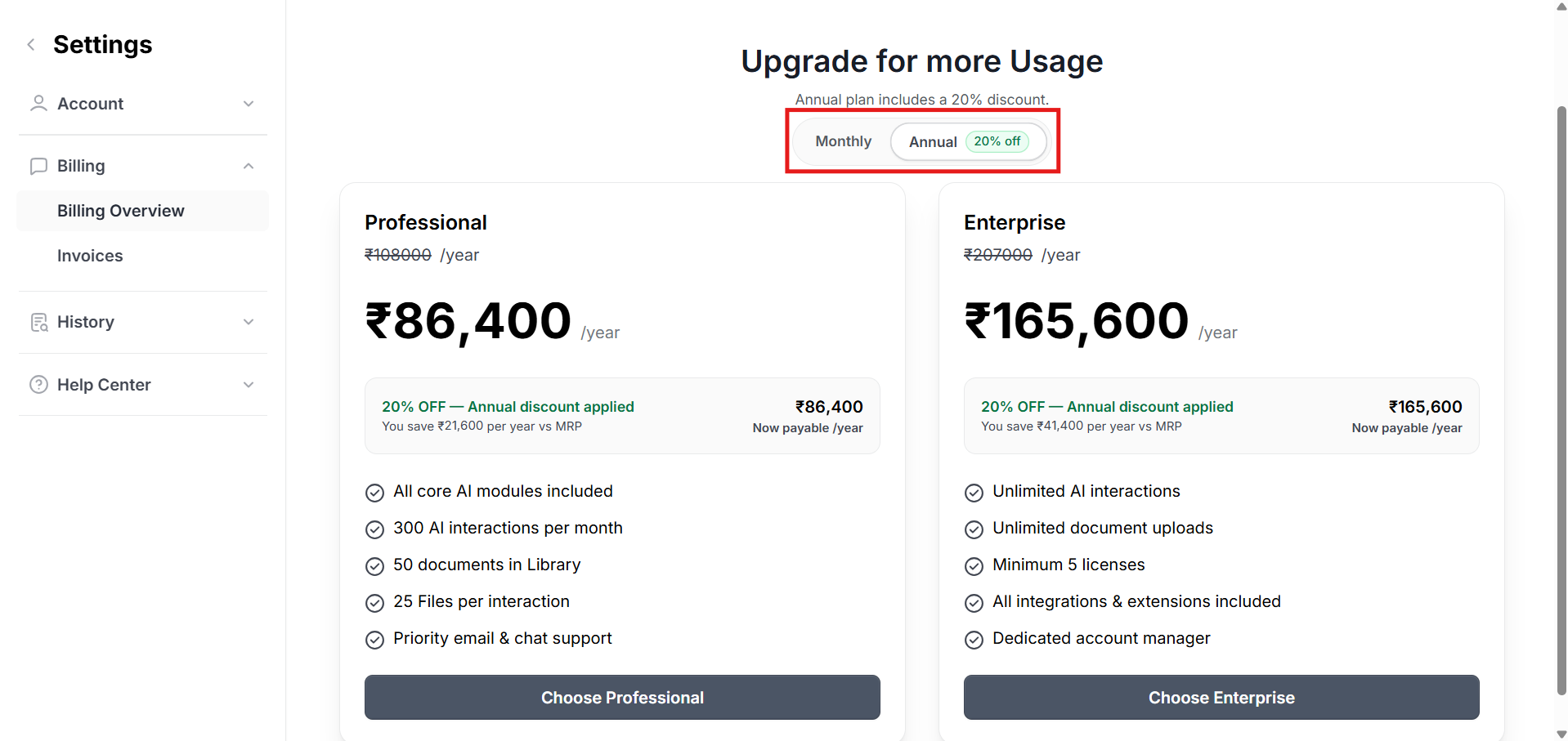Viewport: 1568px width, 741px height.
Task: Switch billing period to Monthly
Action: click(x=843, y=141)
